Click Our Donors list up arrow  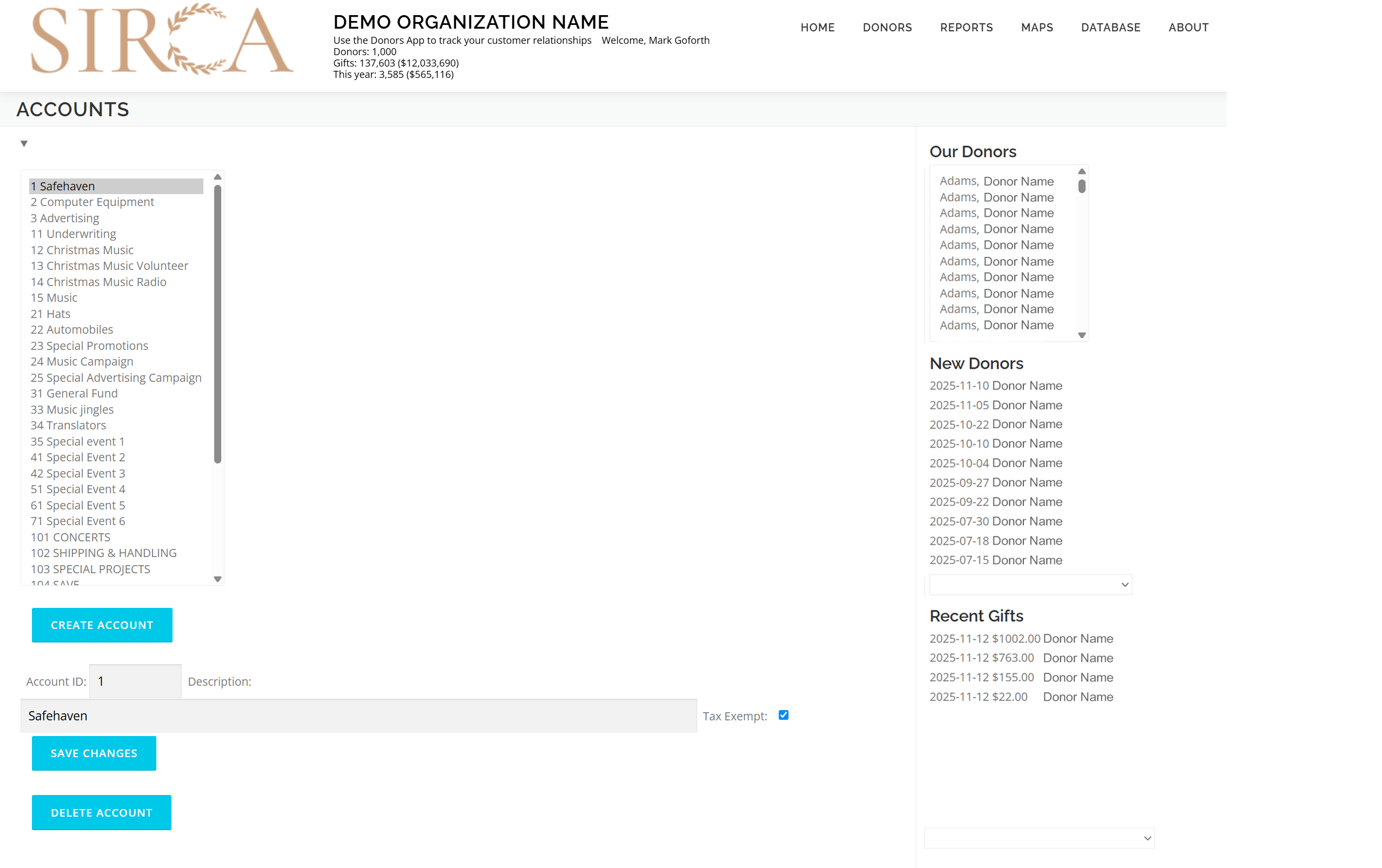(x=1081, y=171)
